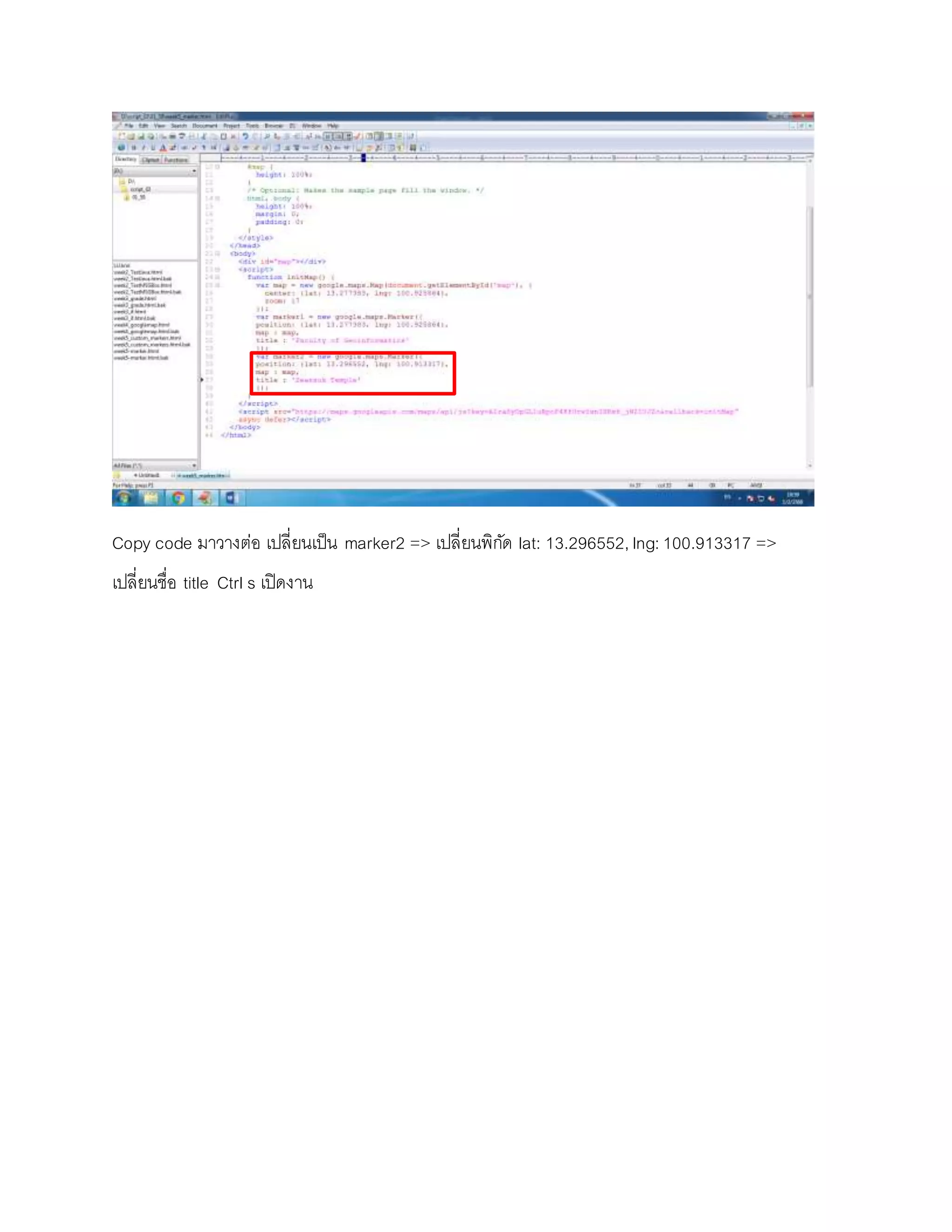Collapse the function initMap fold marker
The width and height of the screenshot is (952, 1232).
pyautogui.click(x=218, y=278)
